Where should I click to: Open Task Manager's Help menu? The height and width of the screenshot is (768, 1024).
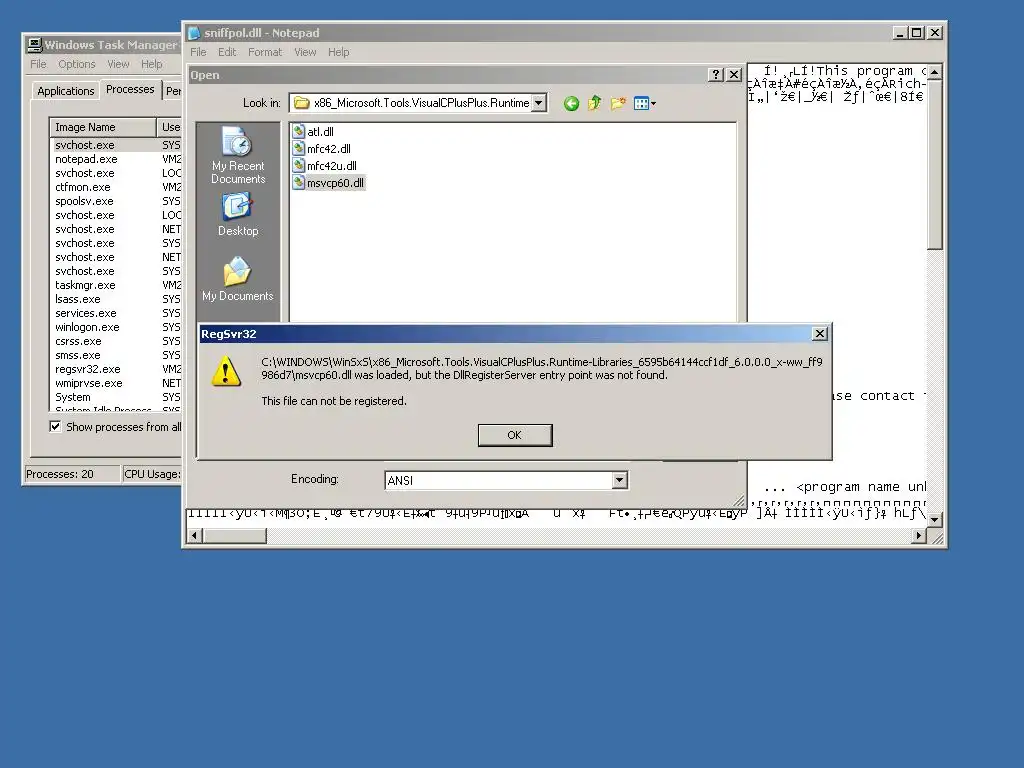click(x=152, y=64)
